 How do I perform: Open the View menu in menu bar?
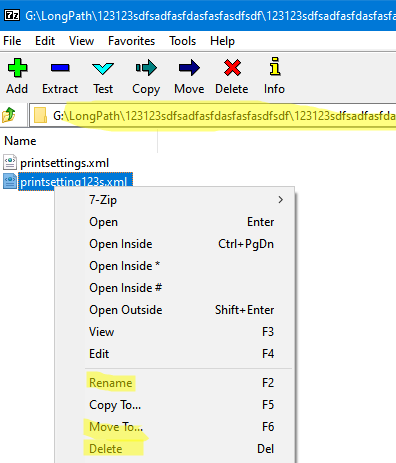click(81, 41)
